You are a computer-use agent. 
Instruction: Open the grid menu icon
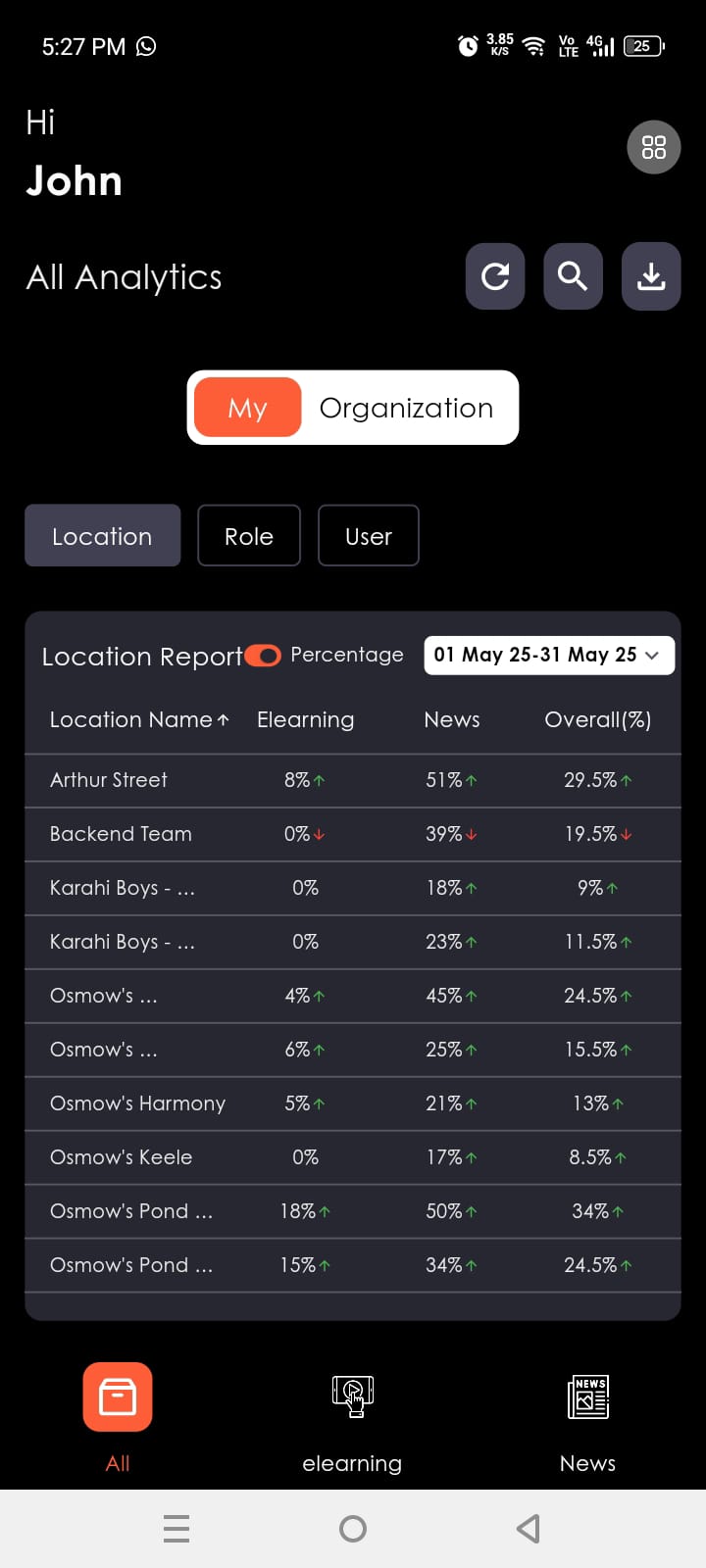pyautogui.click(x=654, y=147)
